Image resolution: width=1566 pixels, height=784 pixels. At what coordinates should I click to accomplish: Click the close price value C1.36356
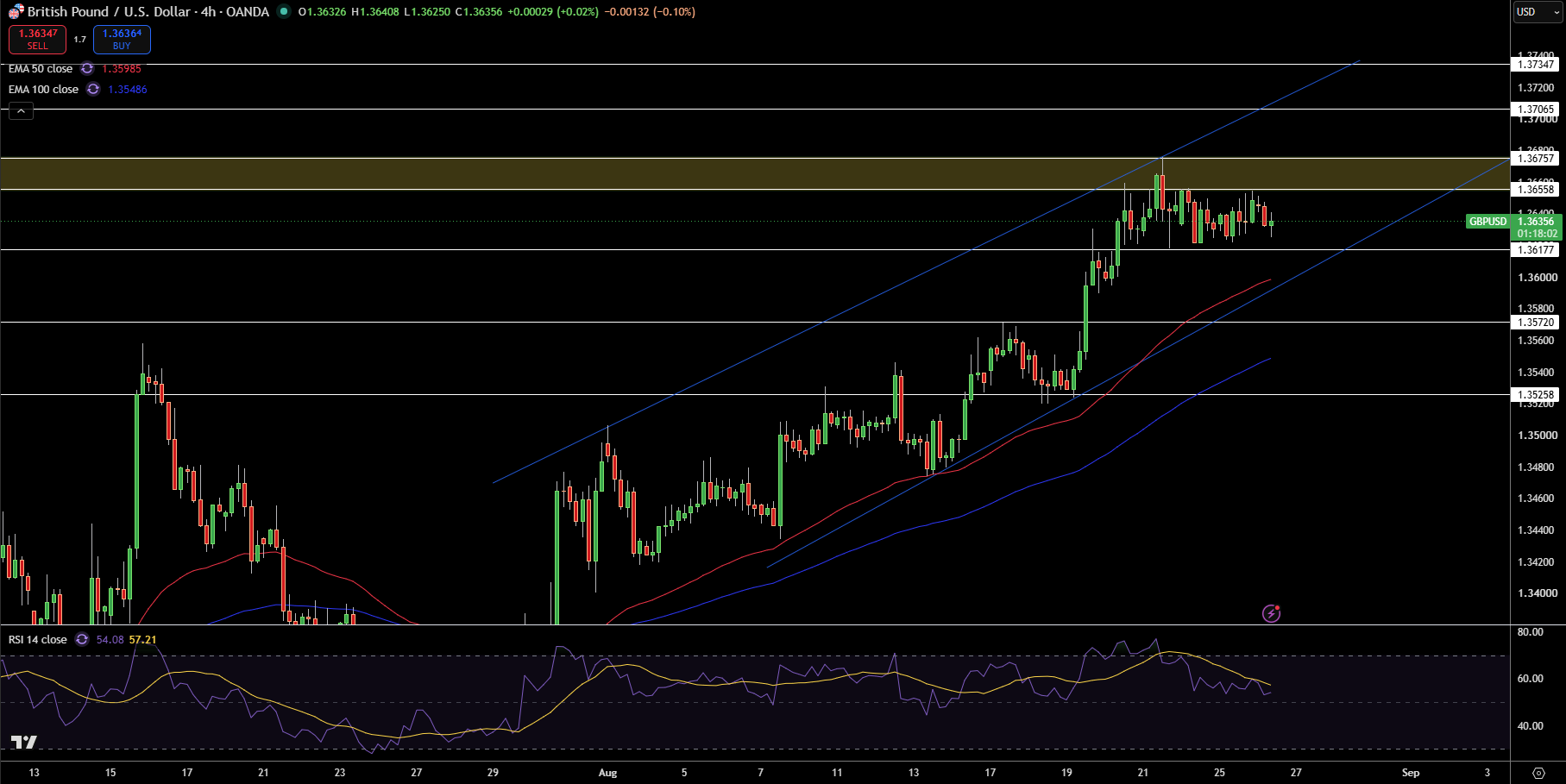479,12
